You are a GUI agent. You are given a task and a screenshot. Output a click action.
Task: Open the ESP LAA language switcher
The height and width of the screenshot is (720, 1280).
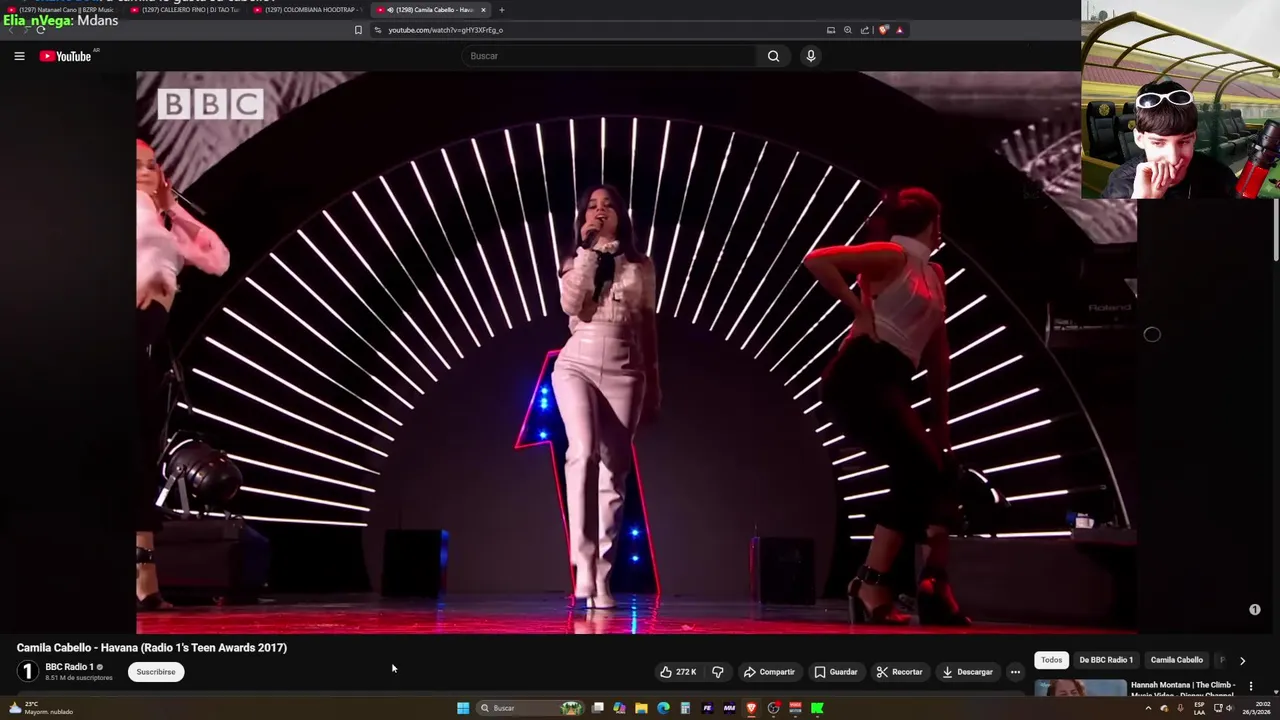1199,708
